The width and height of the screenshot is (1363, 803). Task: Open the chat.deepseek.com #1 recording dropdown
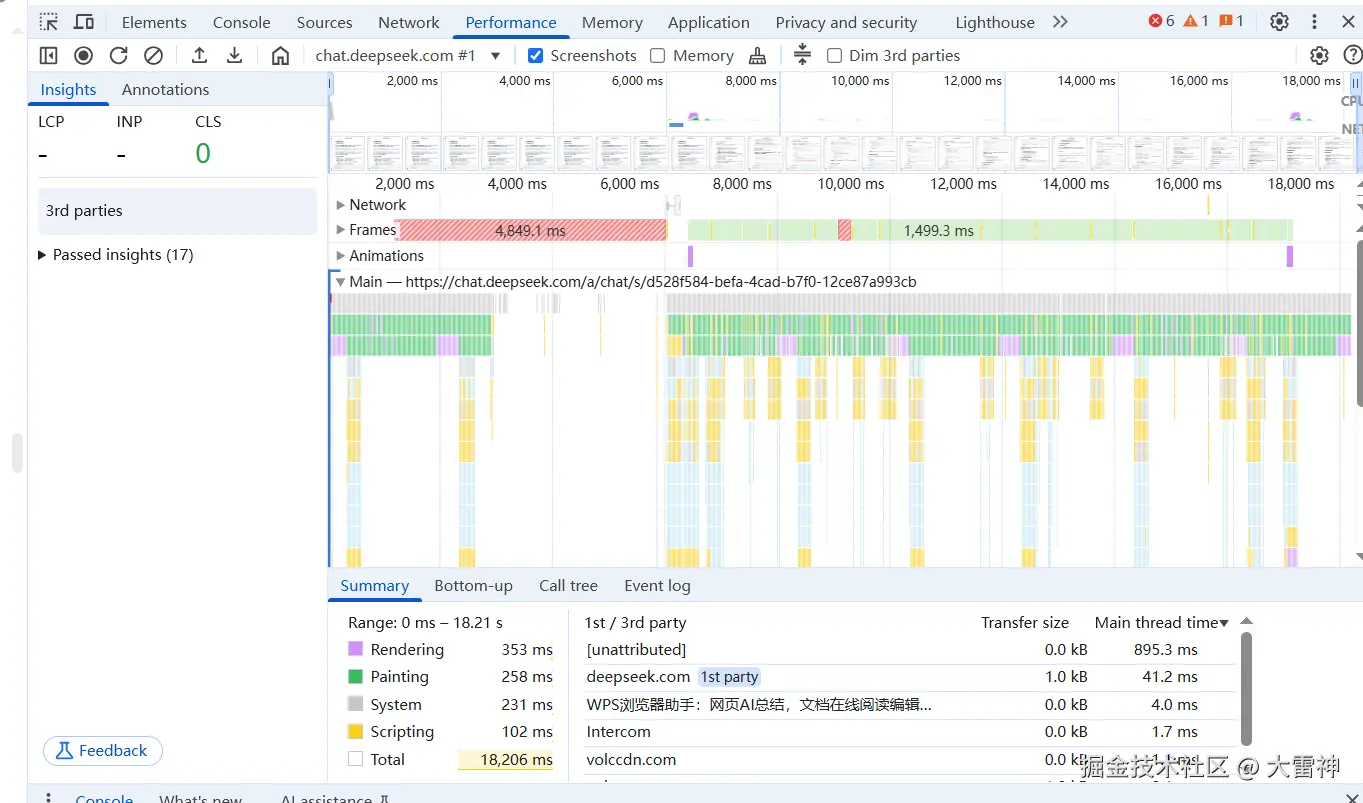[x=408, y=56]
